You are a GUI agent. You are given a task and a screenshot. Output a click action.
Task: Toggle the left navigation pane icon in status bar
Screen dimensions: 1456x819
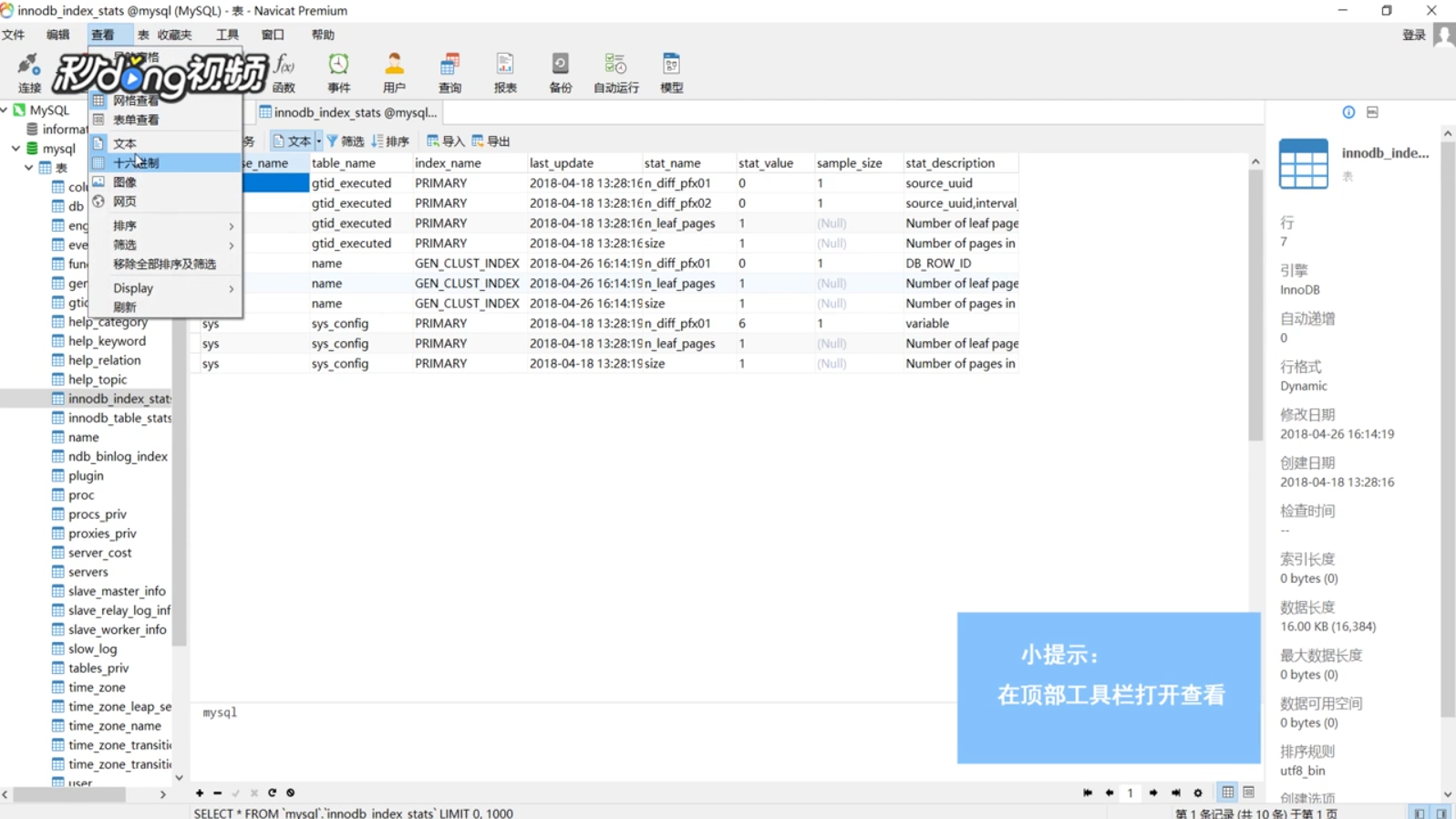point(1420,813)
